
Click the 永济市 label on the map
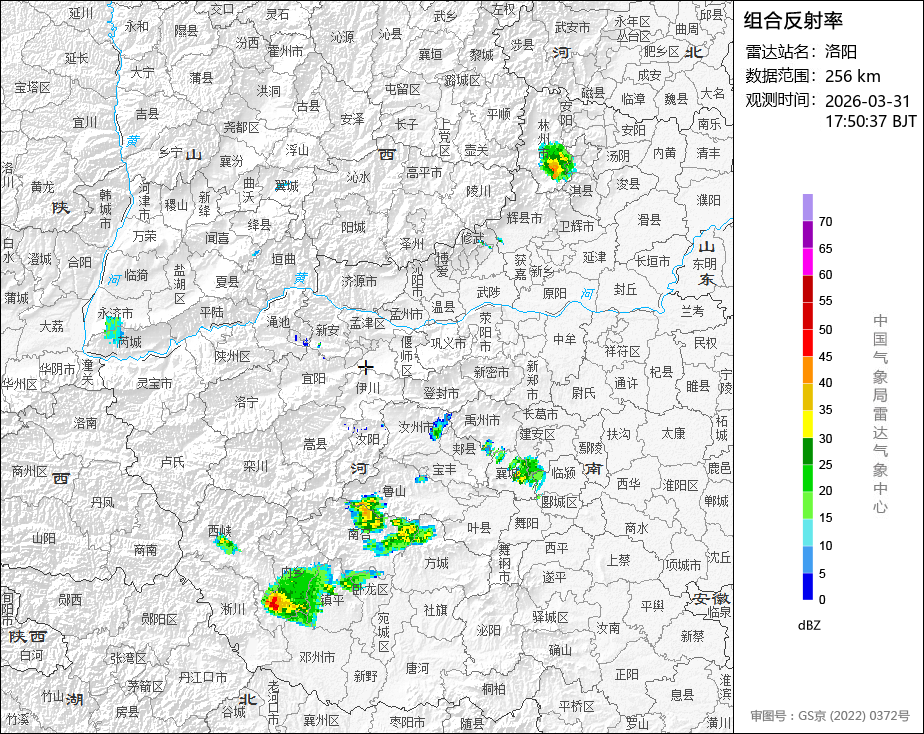(116, 313)
